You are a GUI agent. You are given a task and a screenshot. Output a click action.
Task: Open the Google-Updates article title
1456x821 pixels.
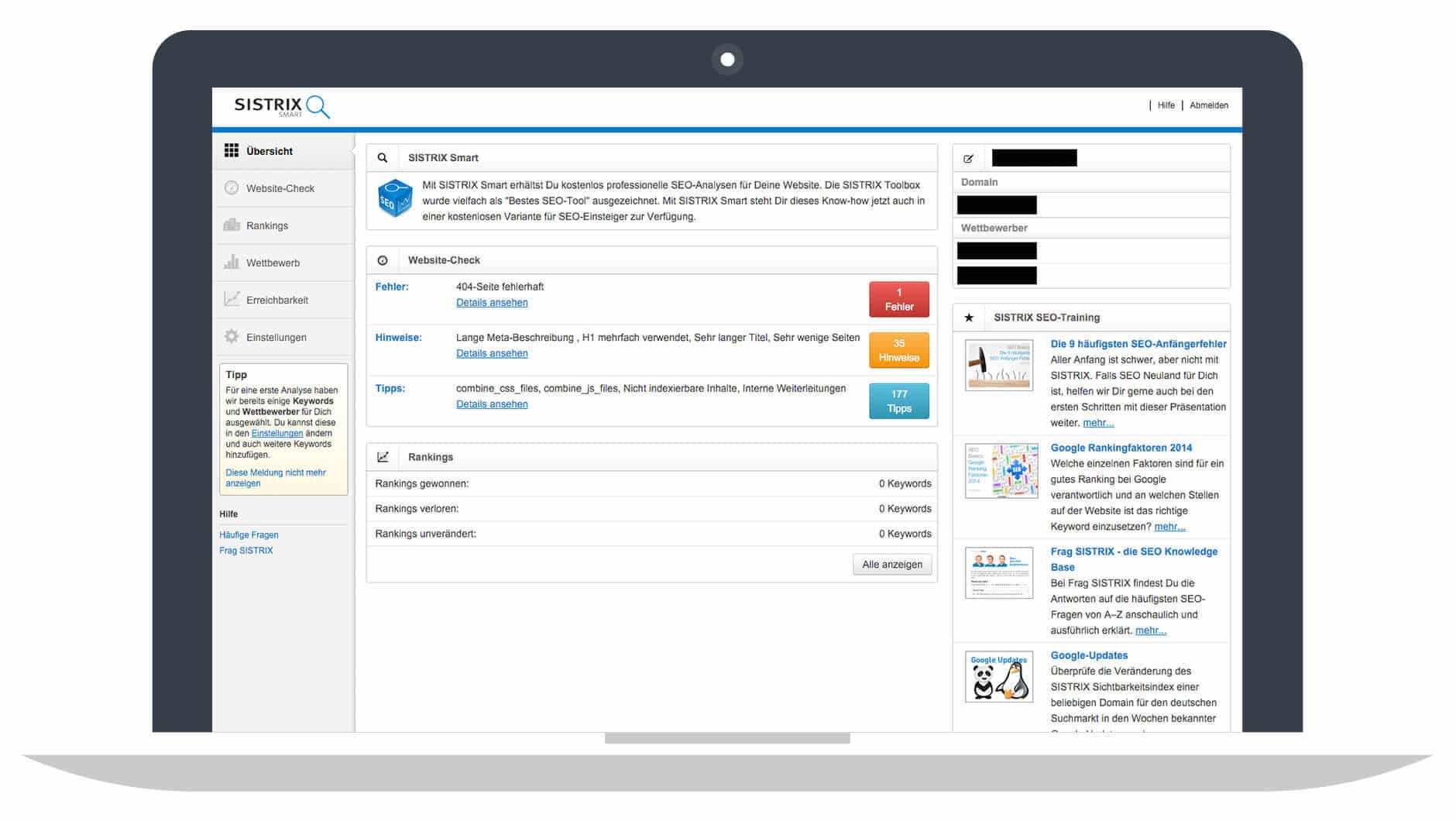pyautogui.click(x=1089, y=655)
